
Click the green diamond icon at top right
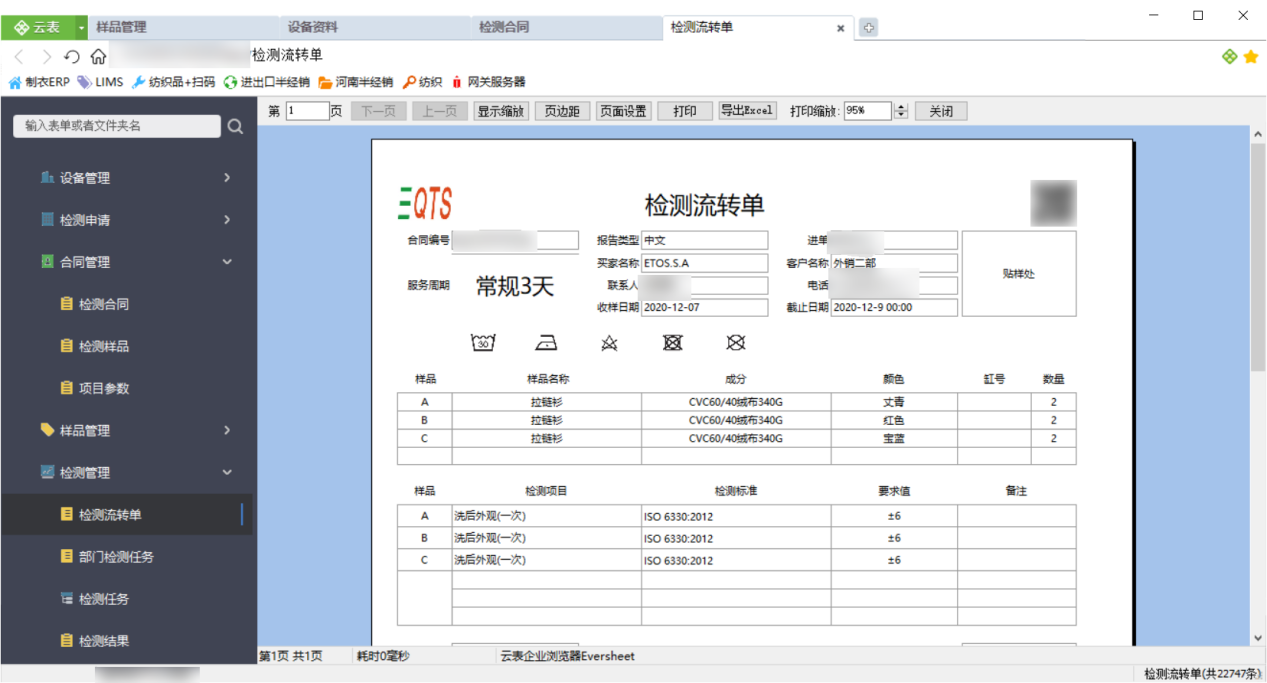pyautogui.click(x=1229, y=57)
